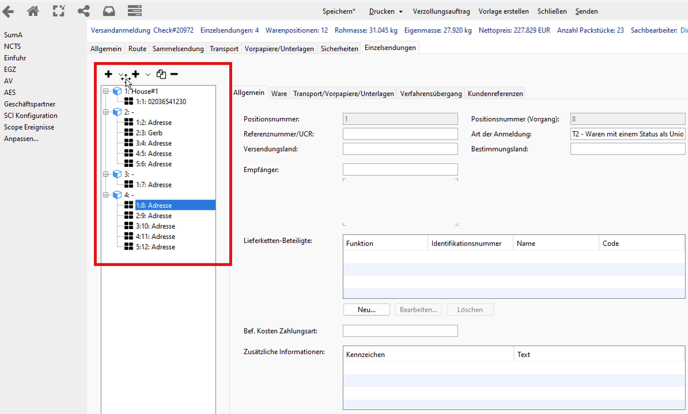688x414 pixels.
Task: Open the Sammelsendung tab
Action: [x=178, y=48]
